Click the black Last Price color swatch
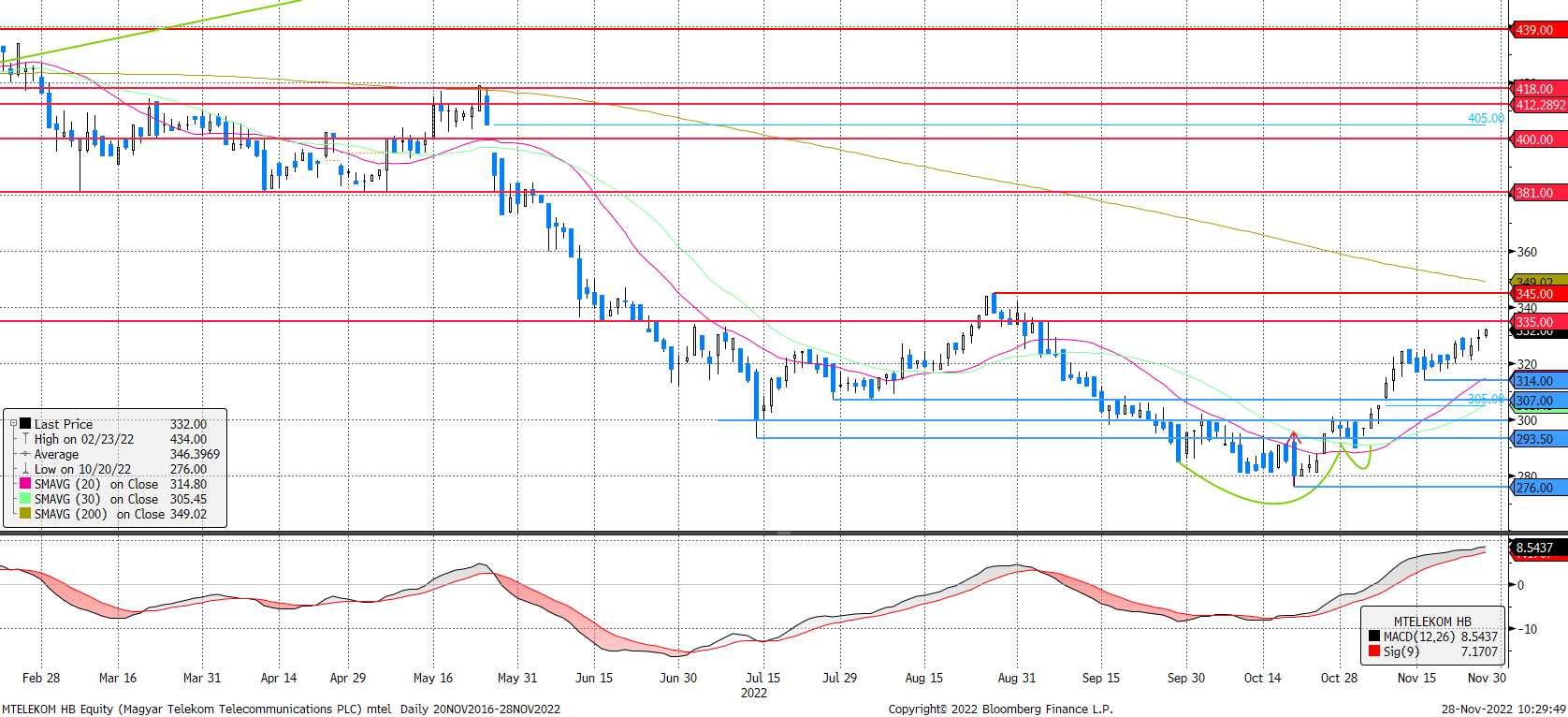Image resolution: width=1568 pixels, height=717 pixels. coord(25,424)
